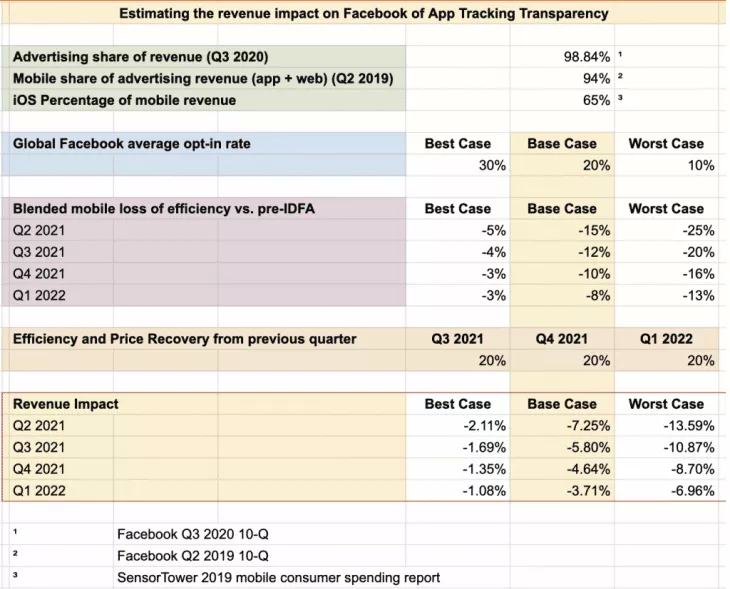This screenshot has height=589, width=730.
Task: Click the 'Advertising share of revenue (Q3 2020)' label
Action: [x=141, y=57]
